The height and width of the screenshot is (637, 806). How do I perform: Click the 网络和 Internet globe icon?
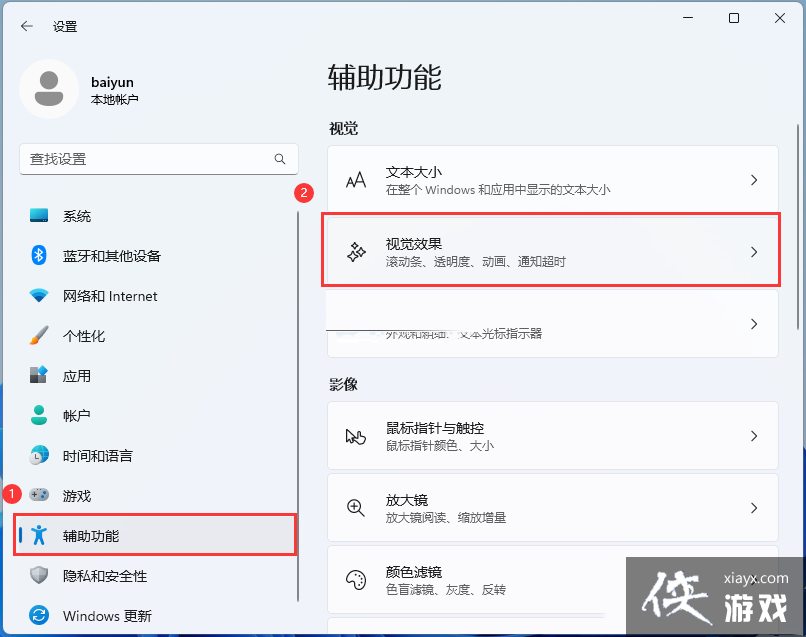38,296
